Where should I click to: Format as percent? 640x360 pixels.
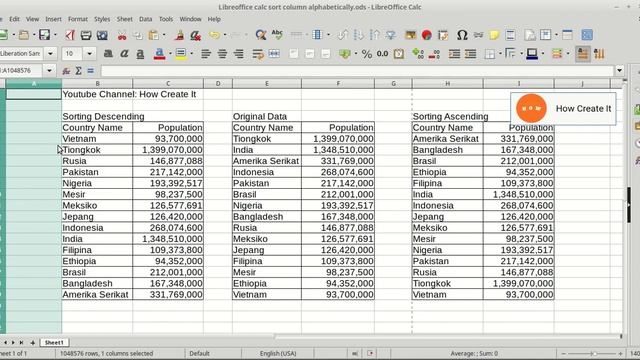tap(367, 54)
